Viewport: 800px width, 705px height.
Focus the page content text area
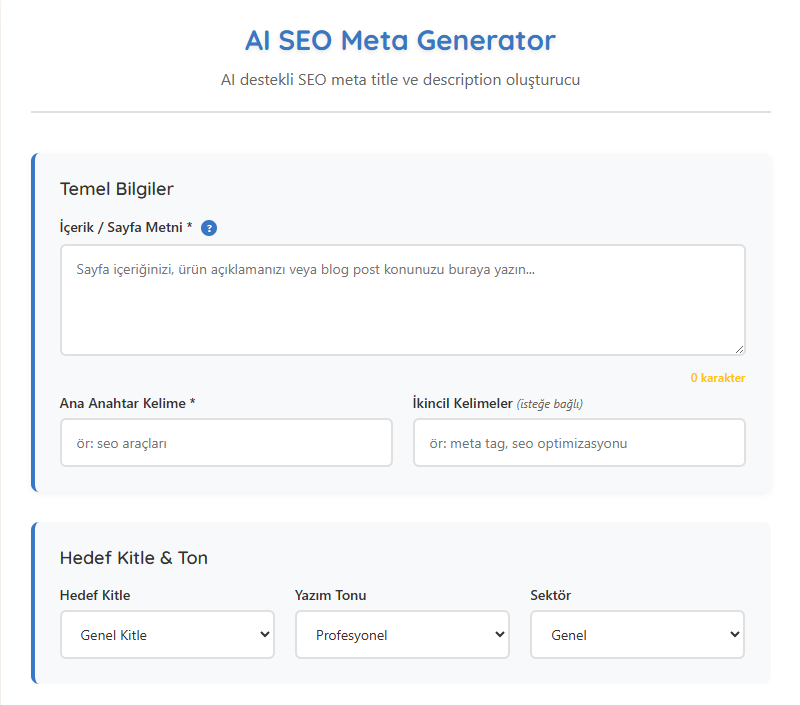coord(402,299)
